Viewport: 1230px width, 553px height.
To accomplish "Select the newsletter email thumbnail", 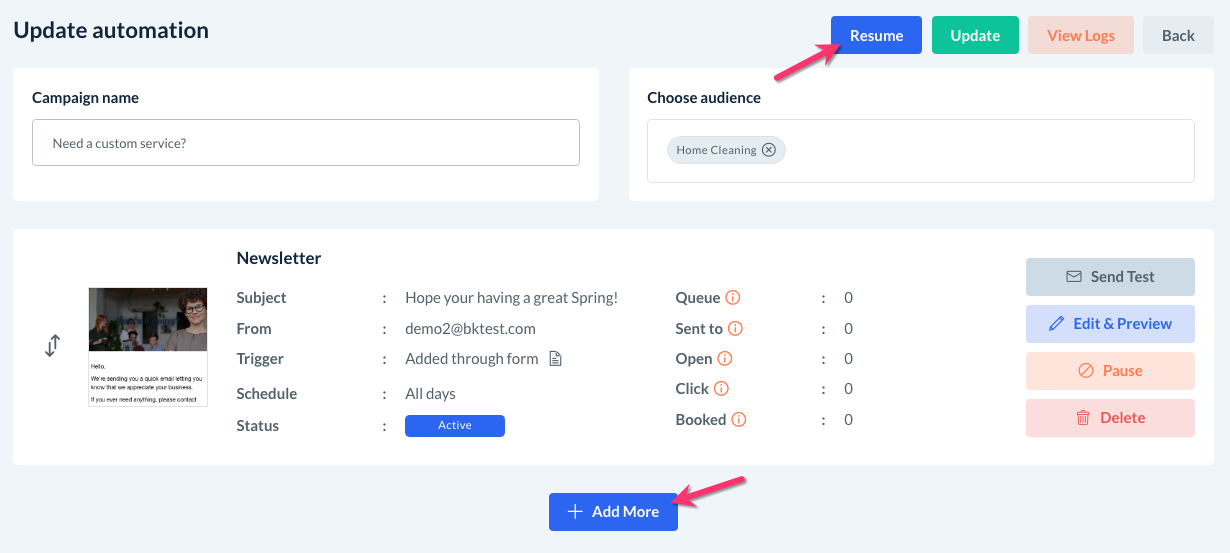I will [x=148, y=347].
